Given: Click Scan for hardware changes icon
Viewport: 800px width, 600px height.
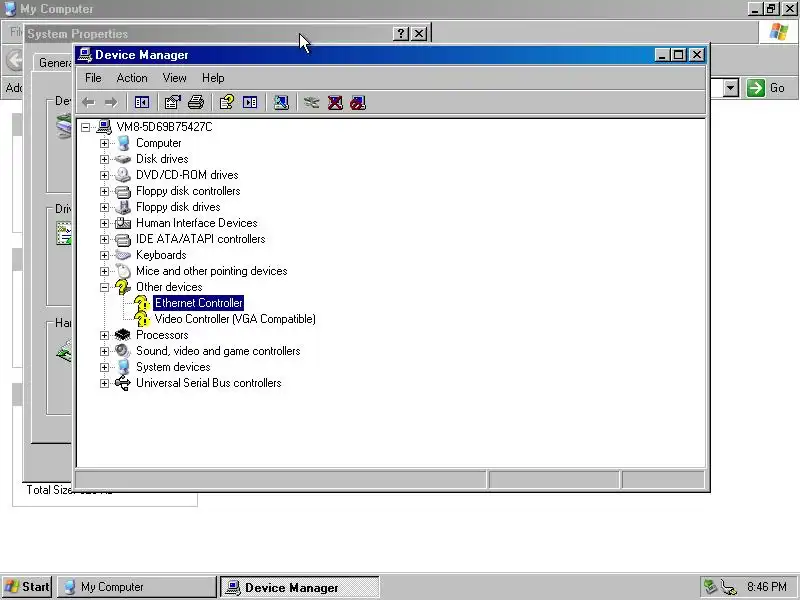Looking at the screenshot, I should click(x=281, y=103).
